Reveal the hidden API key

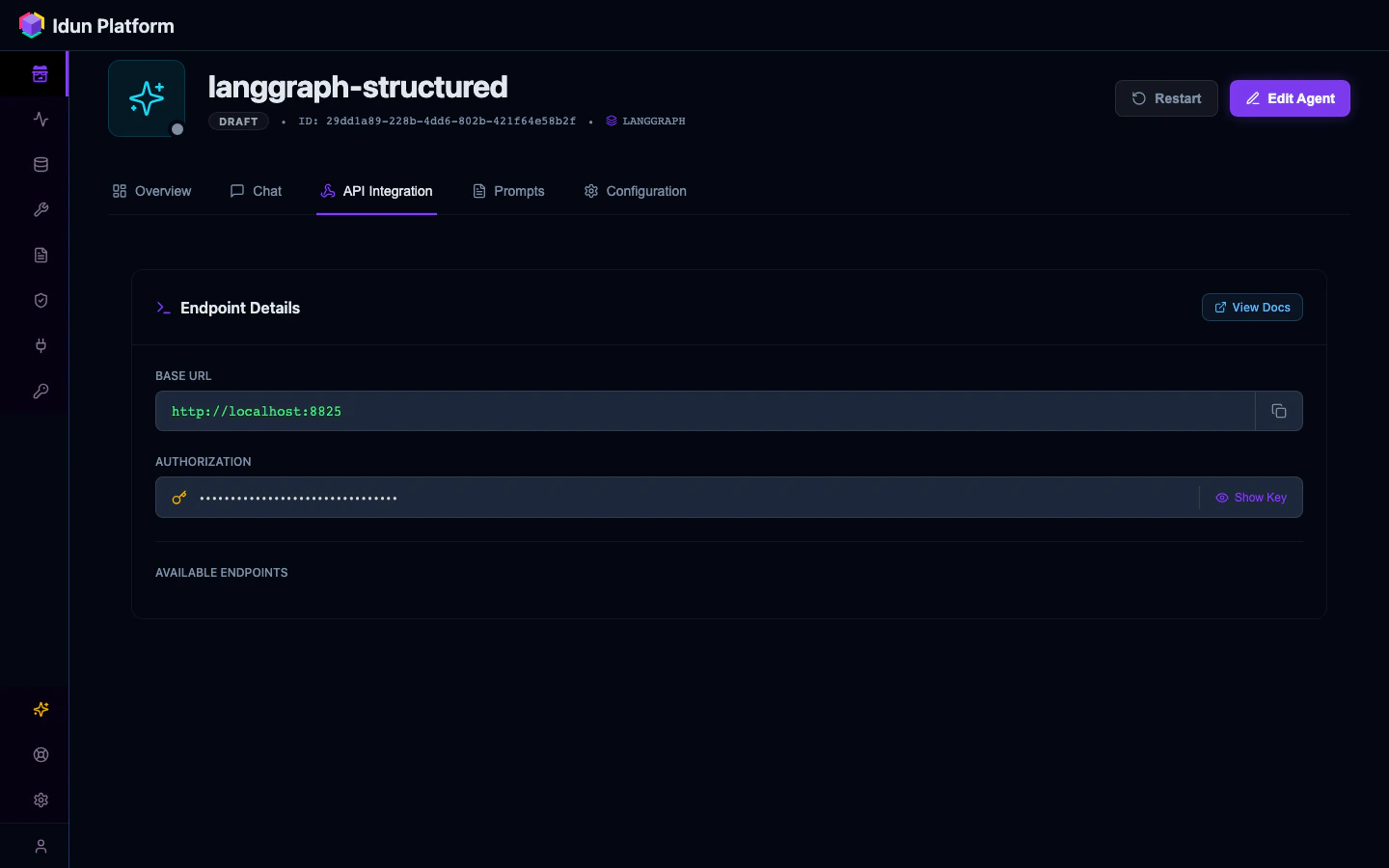click(x=1251, y=498)
